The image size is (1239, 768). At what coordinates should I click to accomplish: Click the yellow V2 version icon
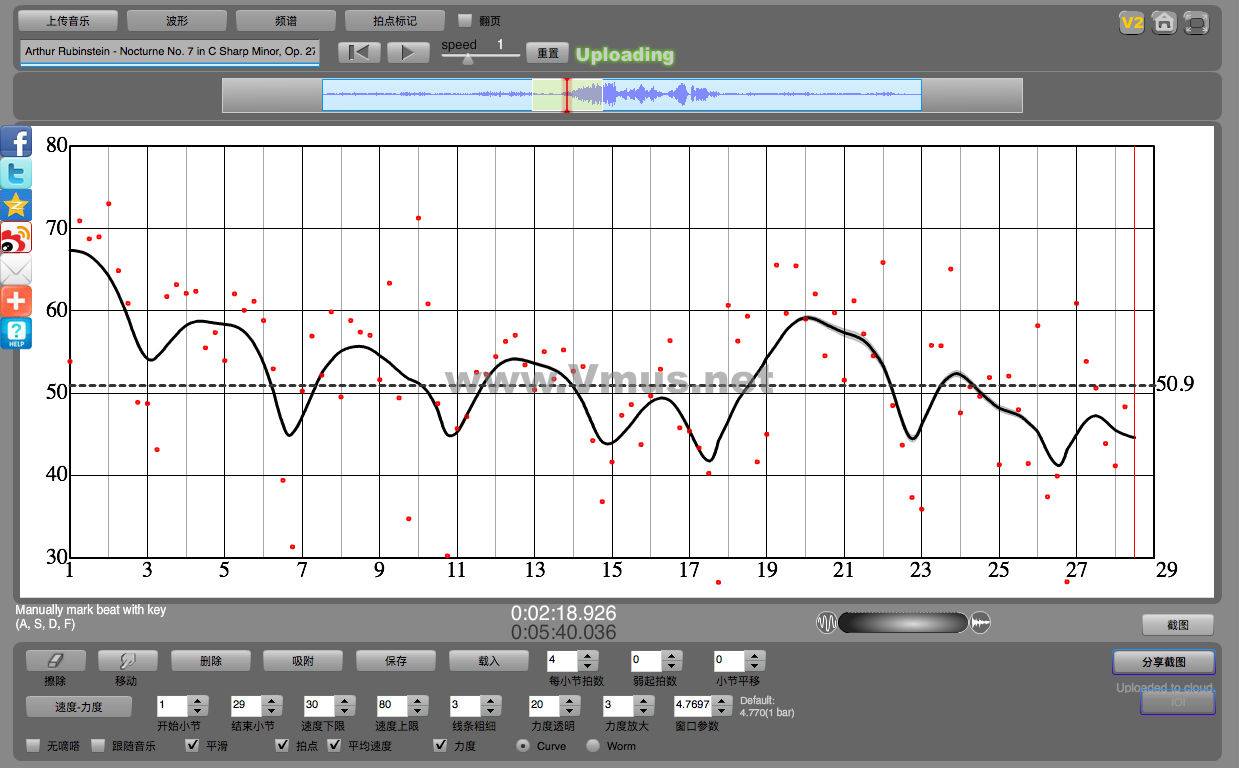click(x=1131, y=23)
